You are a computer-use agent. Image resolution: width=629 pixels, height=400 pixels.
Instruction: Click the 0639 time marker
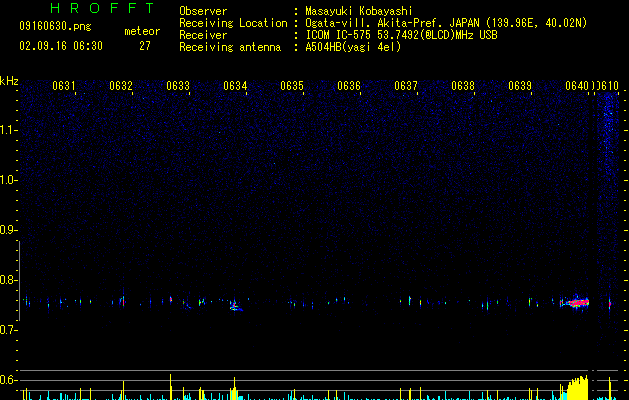520,86
